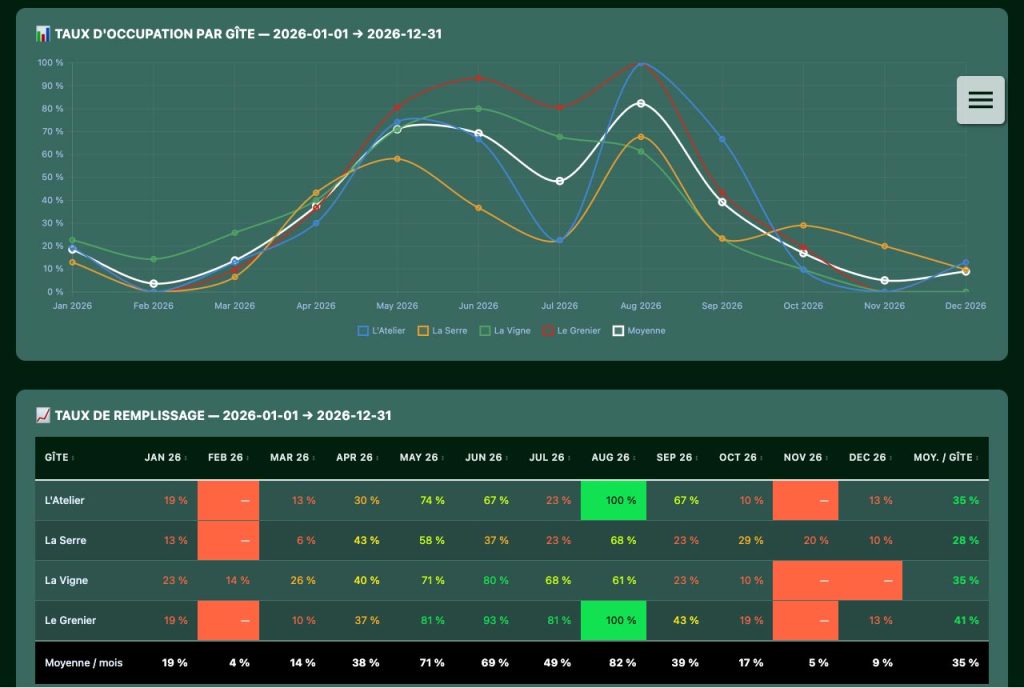The height and width of the screenshot is (688, 1024).
Task: Click La Vigne data point at Jun 2026
Action: pos(479,109)
